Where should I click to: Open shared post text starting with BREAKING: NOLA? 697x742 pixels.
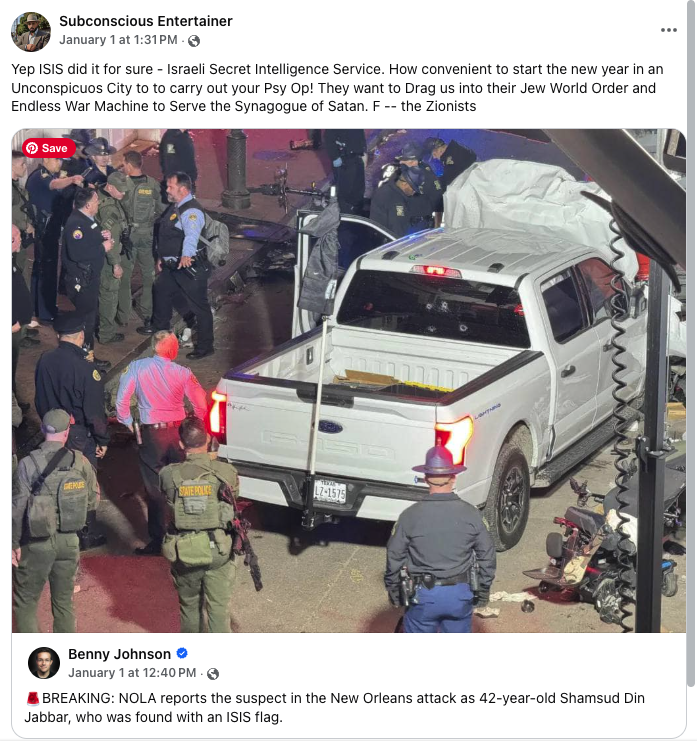[x=335, y=707]
